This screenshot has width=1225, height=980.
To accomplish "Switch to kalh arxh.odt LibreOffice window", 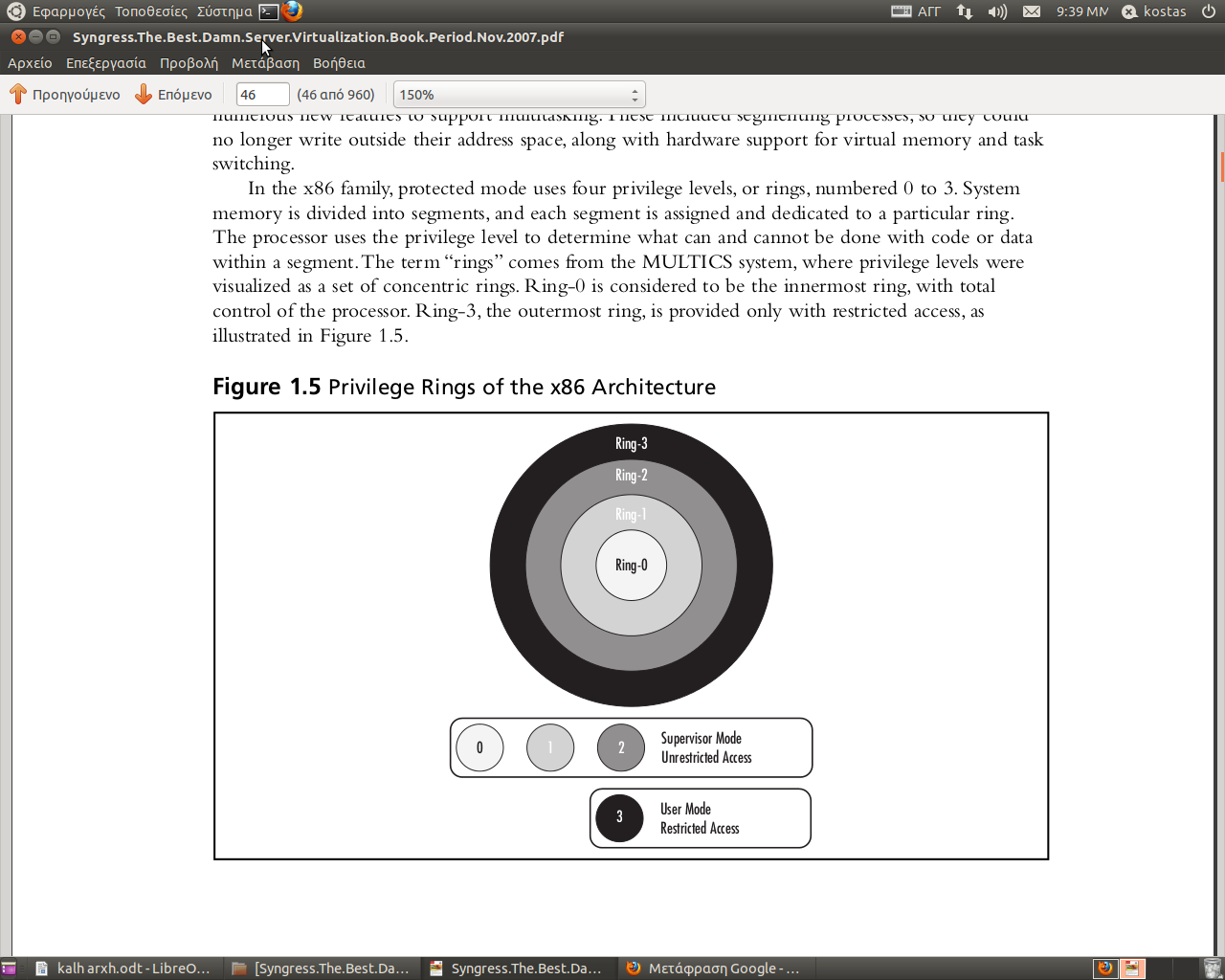I will [x=122, y=969].
